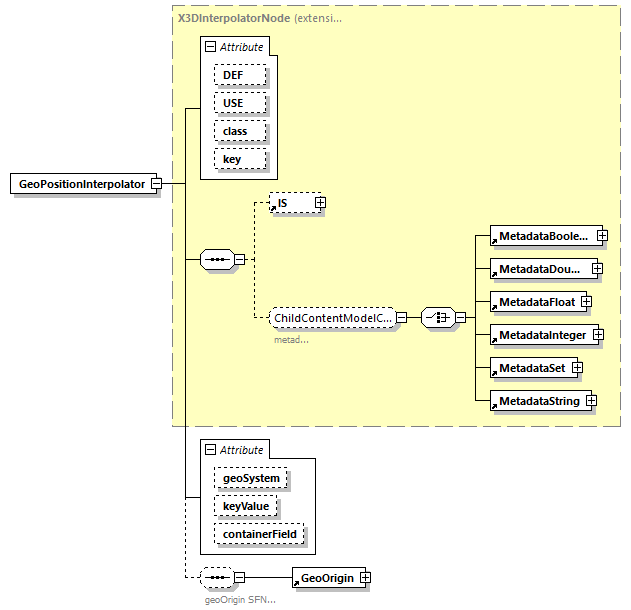This screenshot has width=631, height=610.
Task: Expand the IS element plus sign
Action: click(320, 203)
